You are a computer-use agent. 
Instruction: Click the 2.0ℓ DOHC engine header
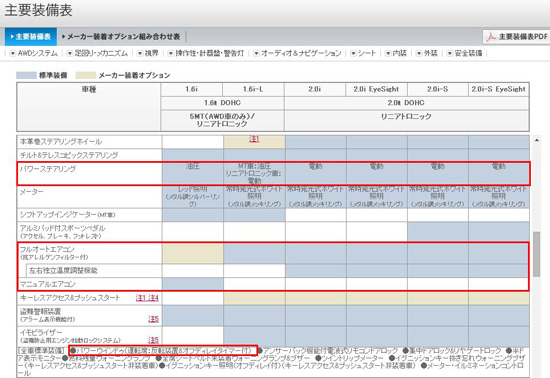pos(407,103)
